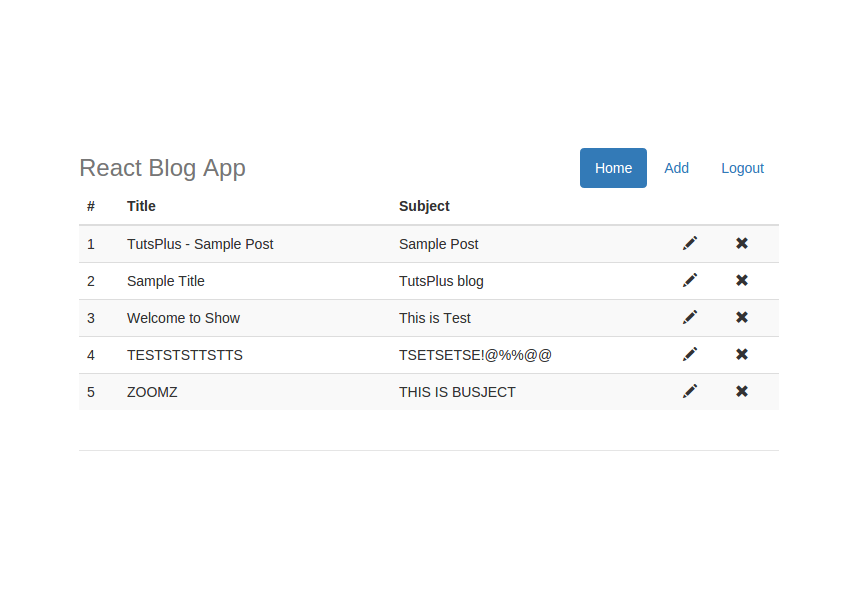Open the Add post page
The height and width of the screenshot is (600, 850).
coord(676,168)
